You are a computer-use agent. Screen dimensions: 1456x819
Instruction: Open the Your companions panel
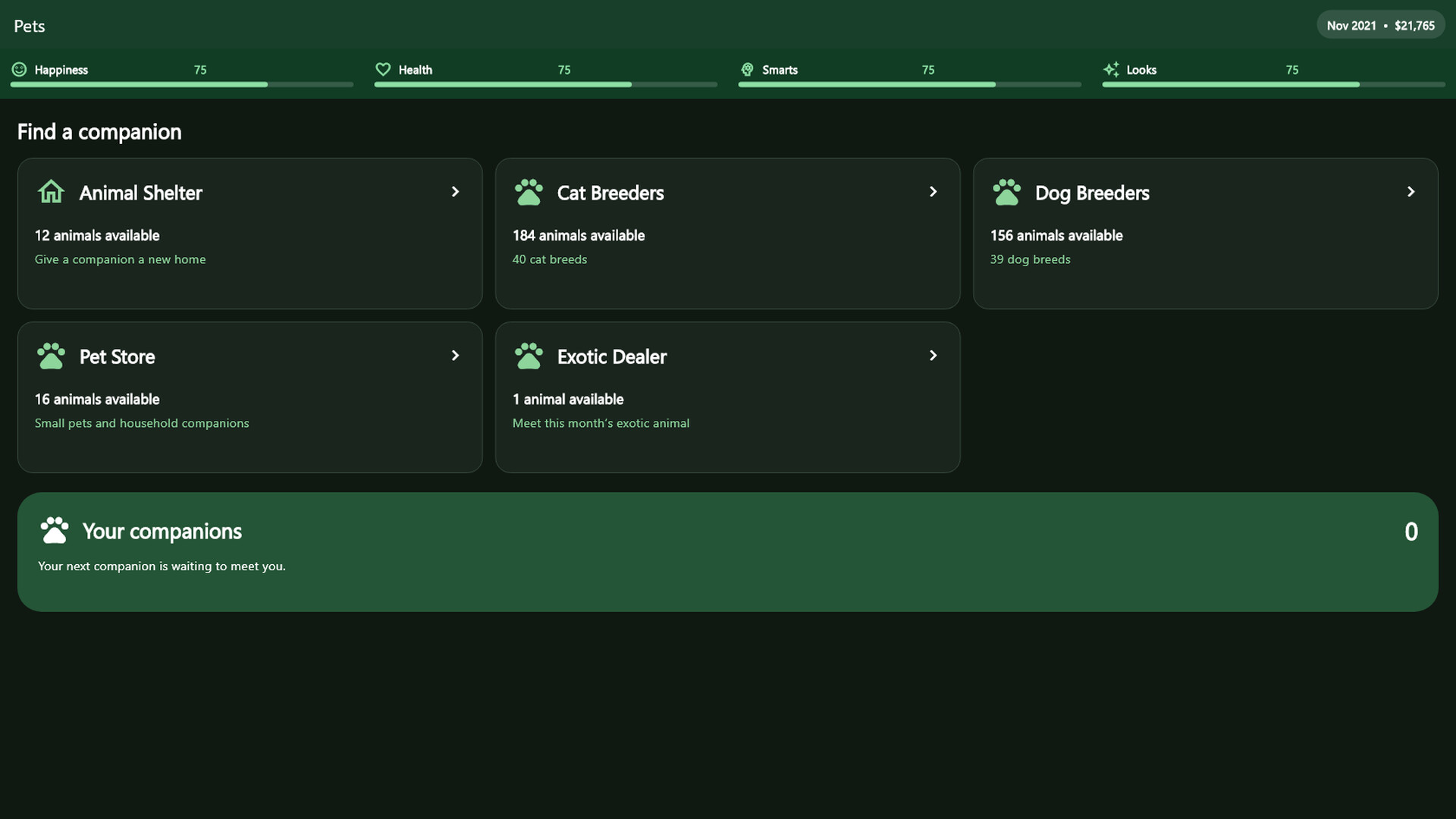[728, 552]
